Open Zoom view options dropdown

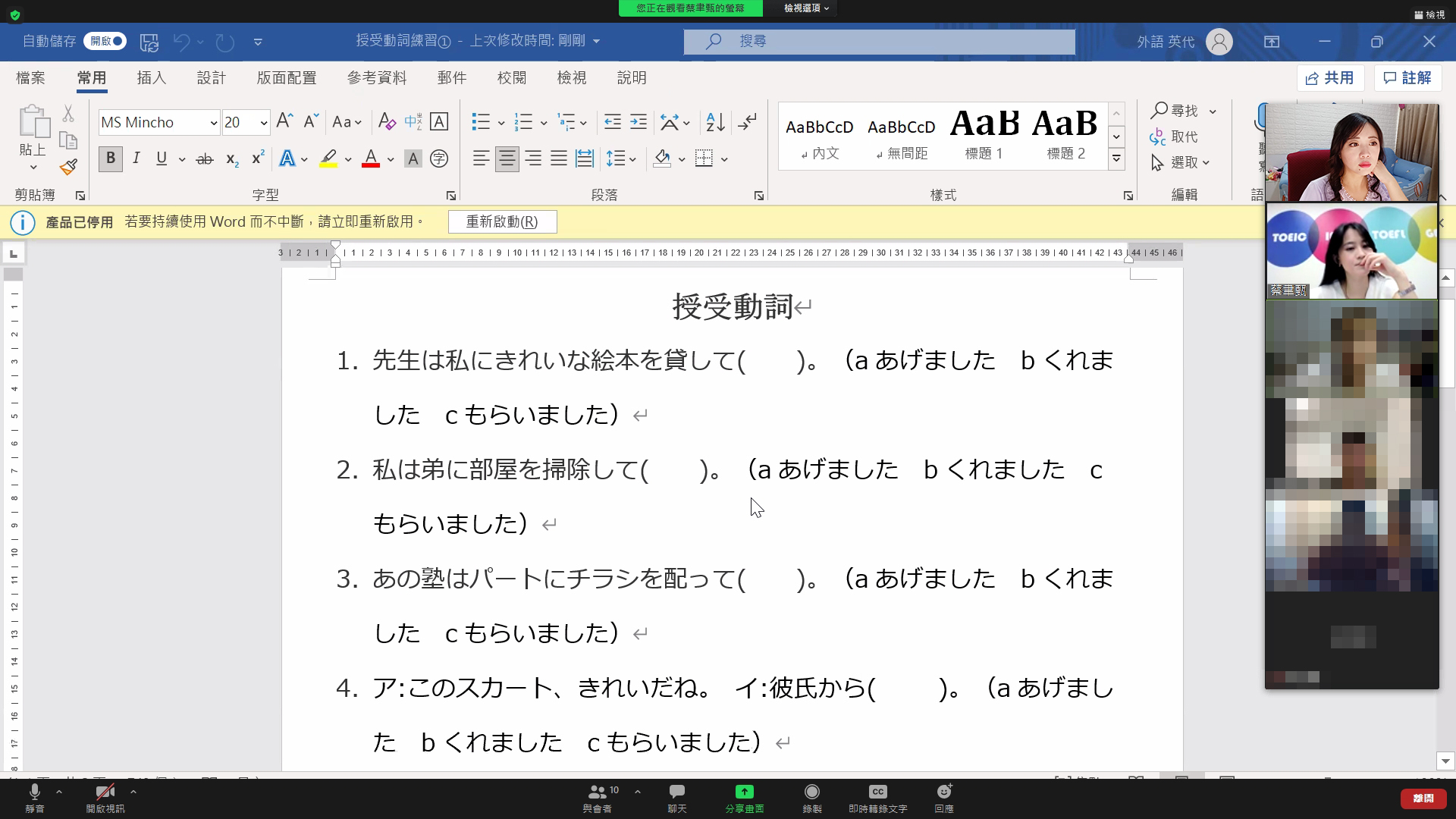point(806,8)
